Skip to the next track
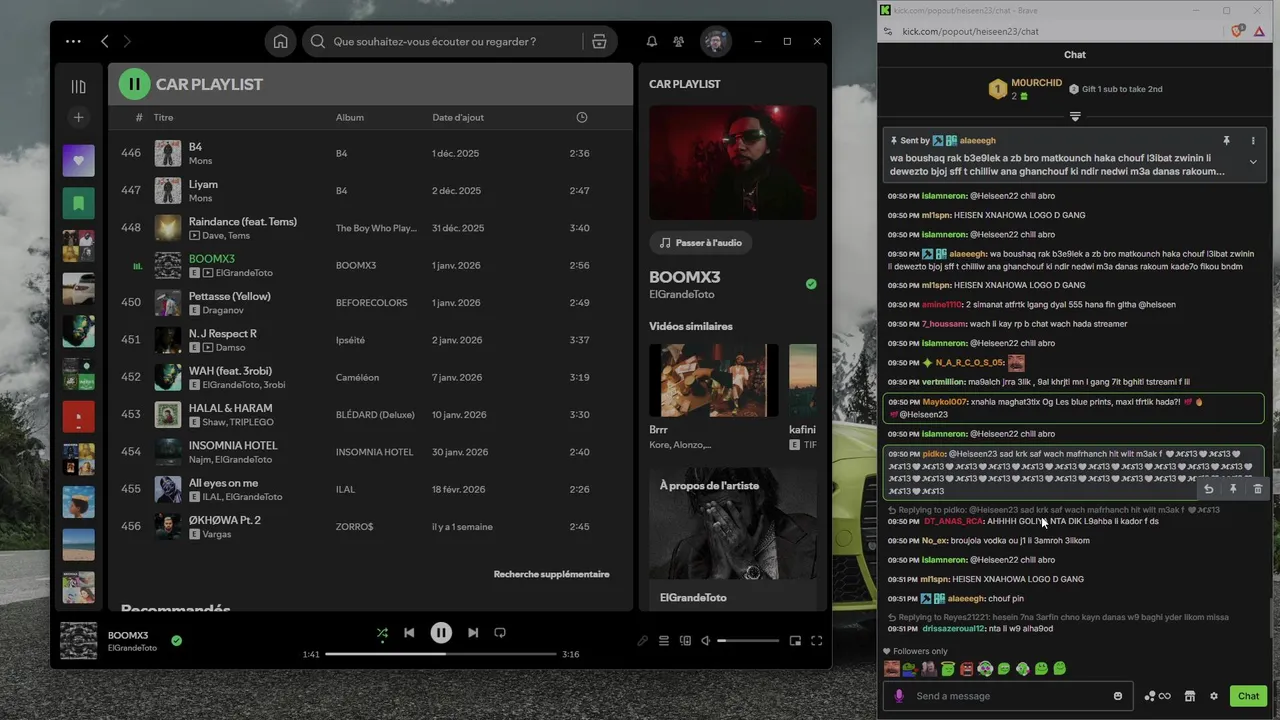This screenshot has height=720, width=1280. pyautogui.click(x=473, y=633)
